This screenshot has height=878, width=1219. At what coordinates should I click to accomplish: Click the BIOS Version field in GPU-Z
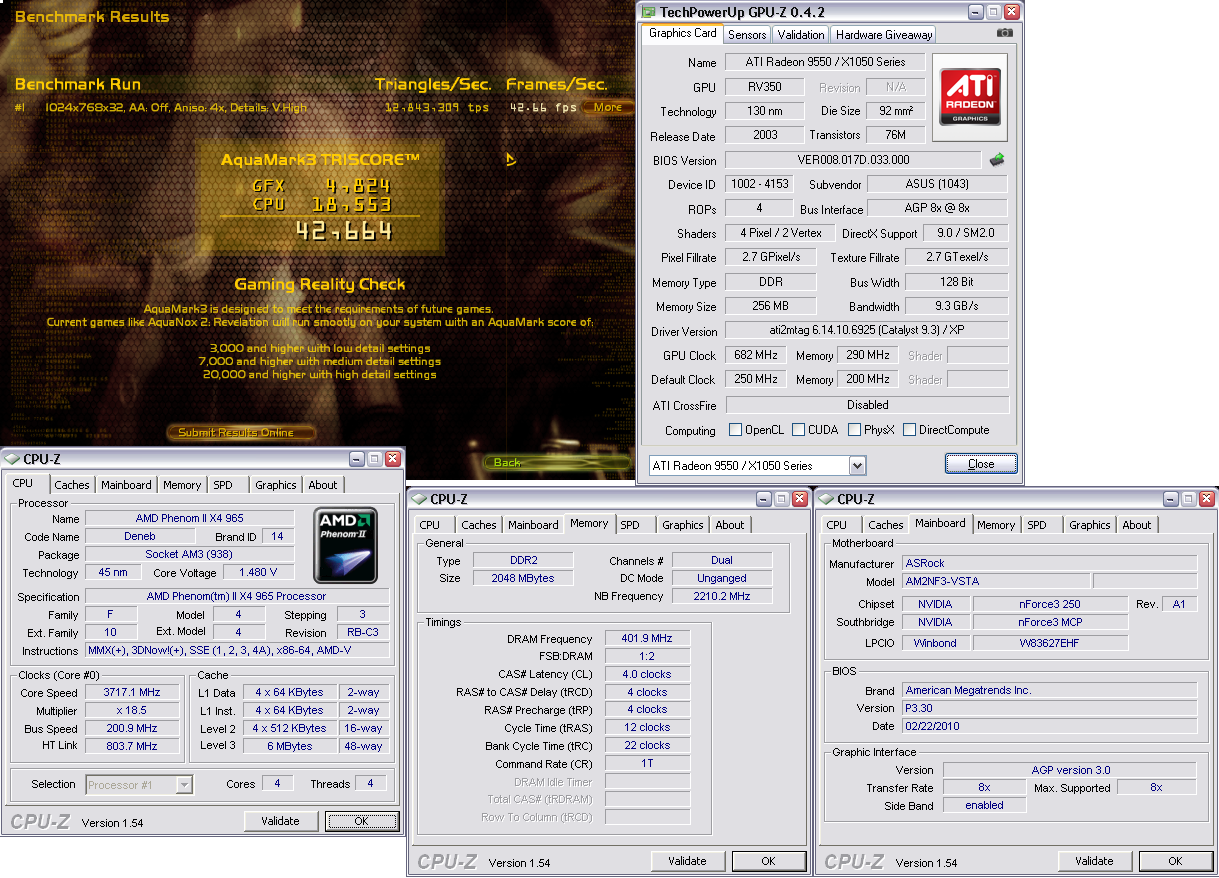tap(853, 160)
